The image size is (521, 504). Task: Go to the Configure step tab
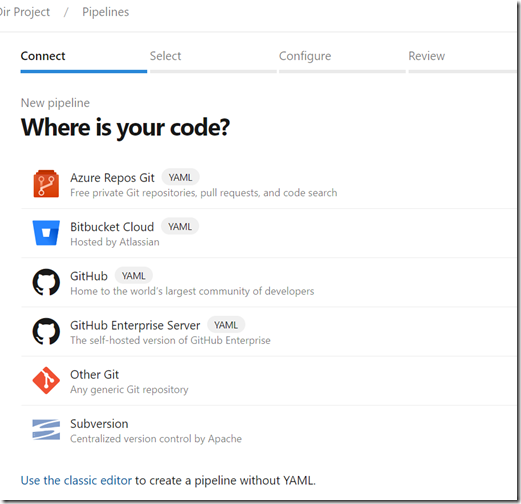(305, 56)
